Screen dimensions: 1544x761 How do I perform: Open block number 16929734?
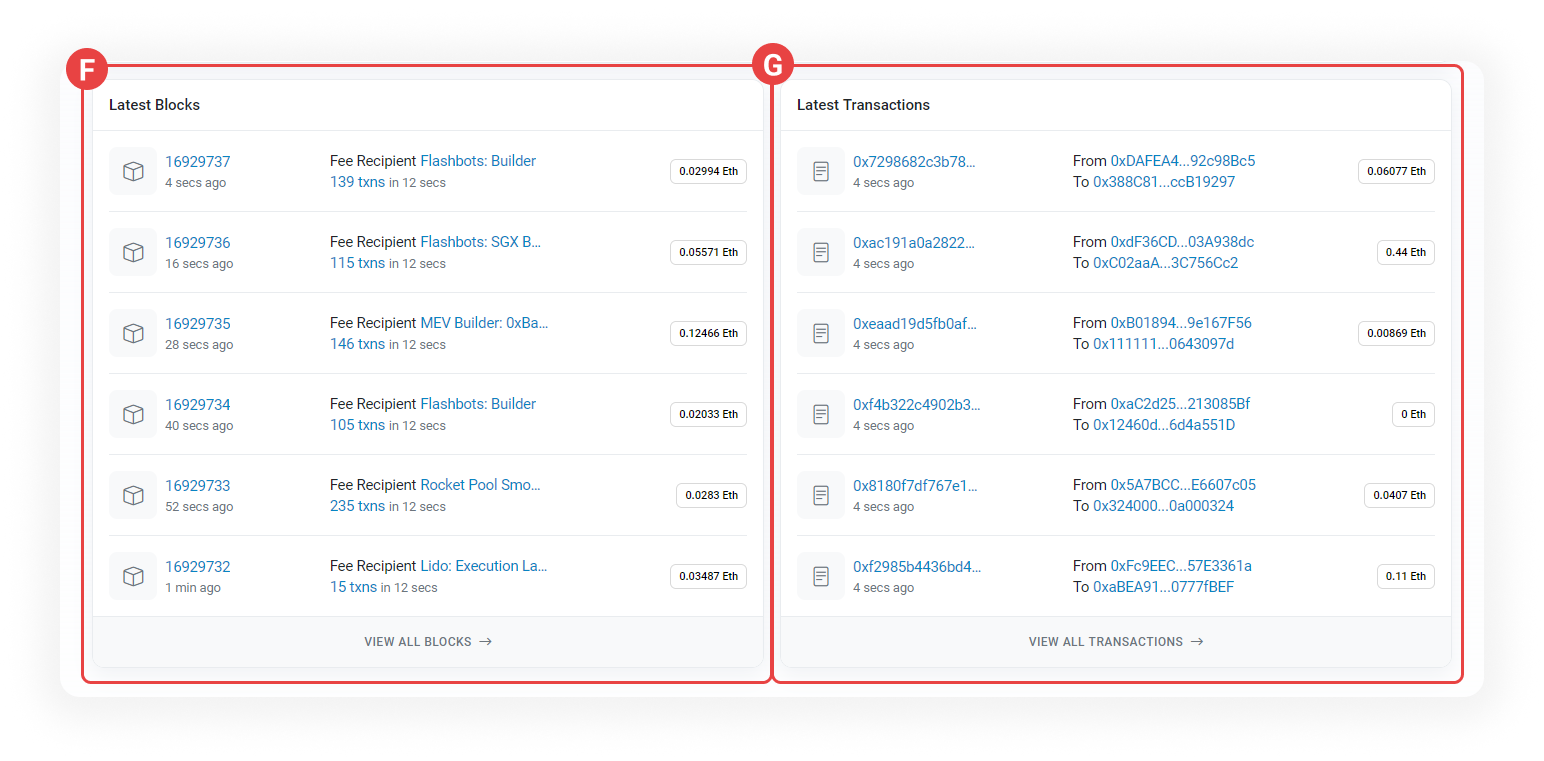pos(198,405)
